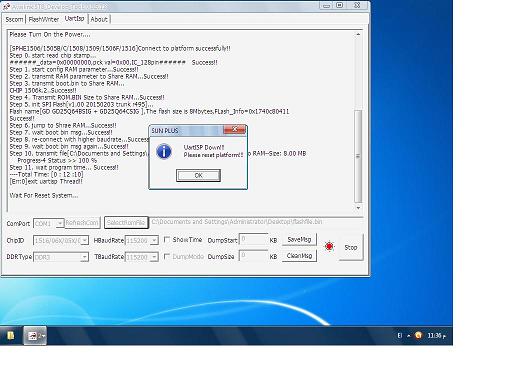512x384 pixels.
Task: Focus the DumpSize input field
Action: [x=253, y=256]
